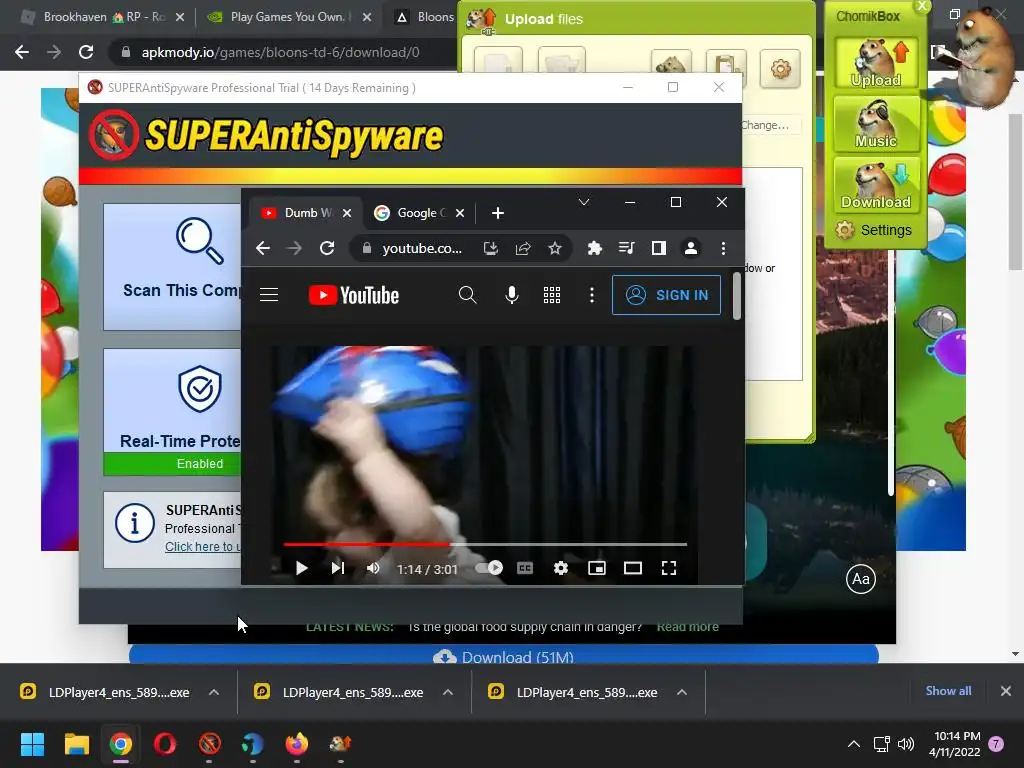Viewport: 1024px width, 768px height.
Task: Mute the YouTube video volume
Action: coord(373,568)
